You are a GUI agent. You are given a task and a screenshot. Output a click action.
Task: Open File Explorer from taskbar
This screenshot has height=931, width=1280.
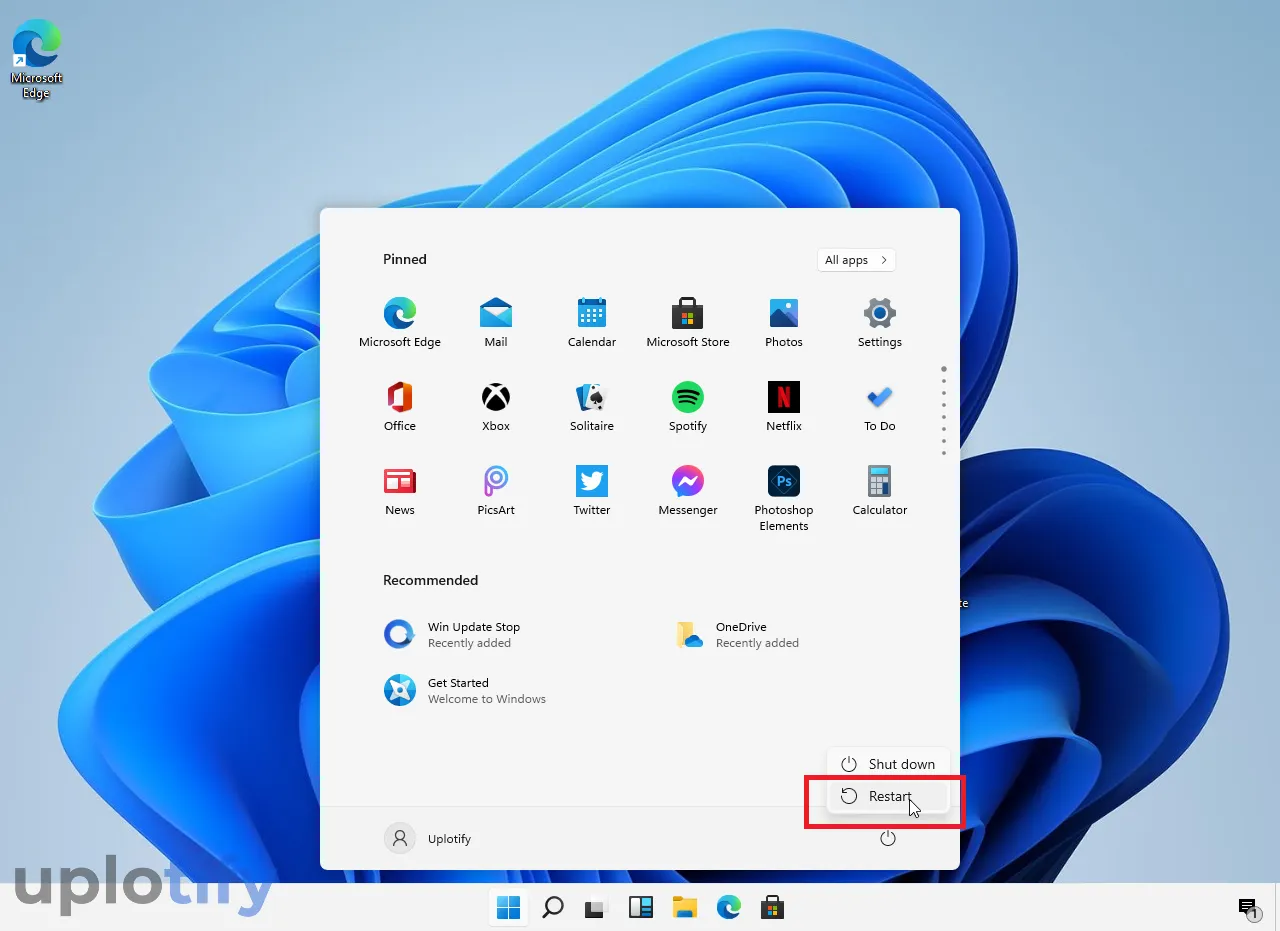coord(685,908)
